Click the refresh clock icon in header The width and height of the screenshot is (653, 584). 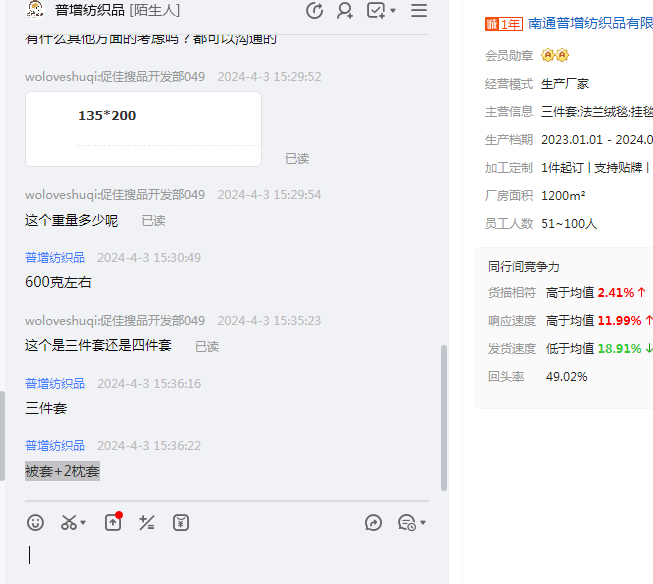[x=314, y=11]
